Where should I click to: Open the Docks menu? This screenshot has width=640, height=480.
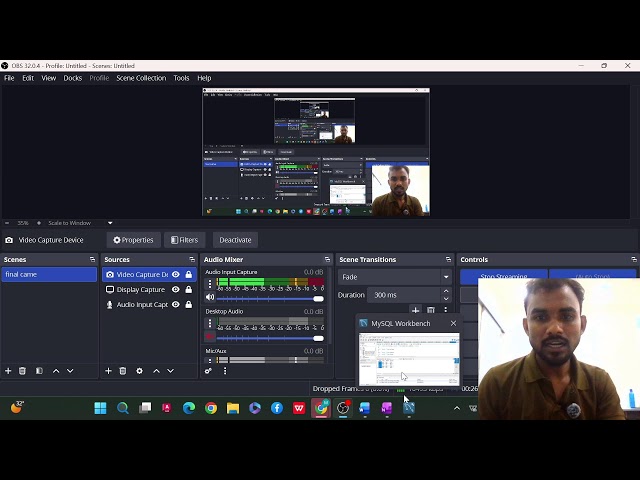coord(73,78)
